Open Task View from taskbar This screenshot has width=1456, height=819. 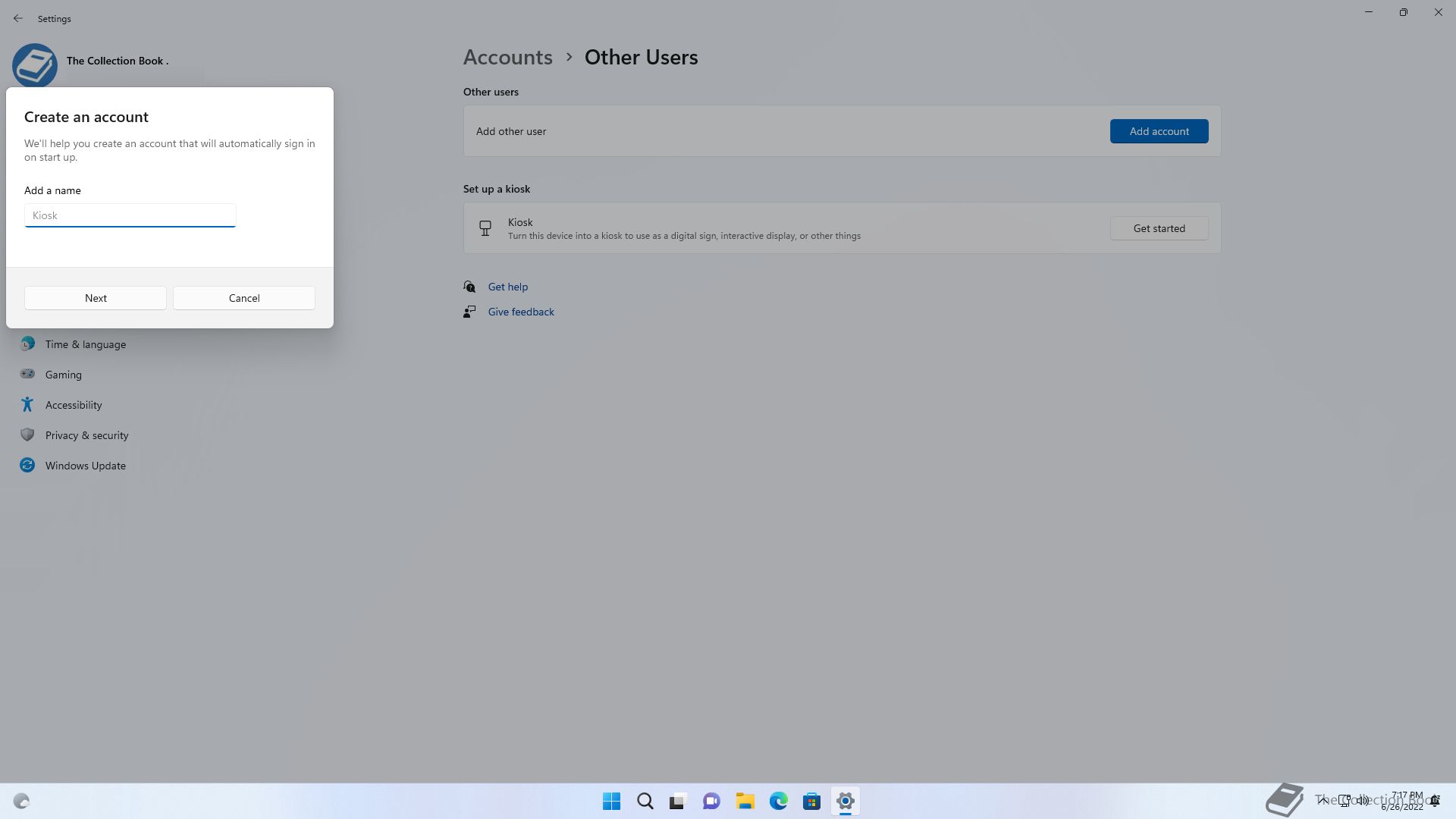[x=678, y=801]
